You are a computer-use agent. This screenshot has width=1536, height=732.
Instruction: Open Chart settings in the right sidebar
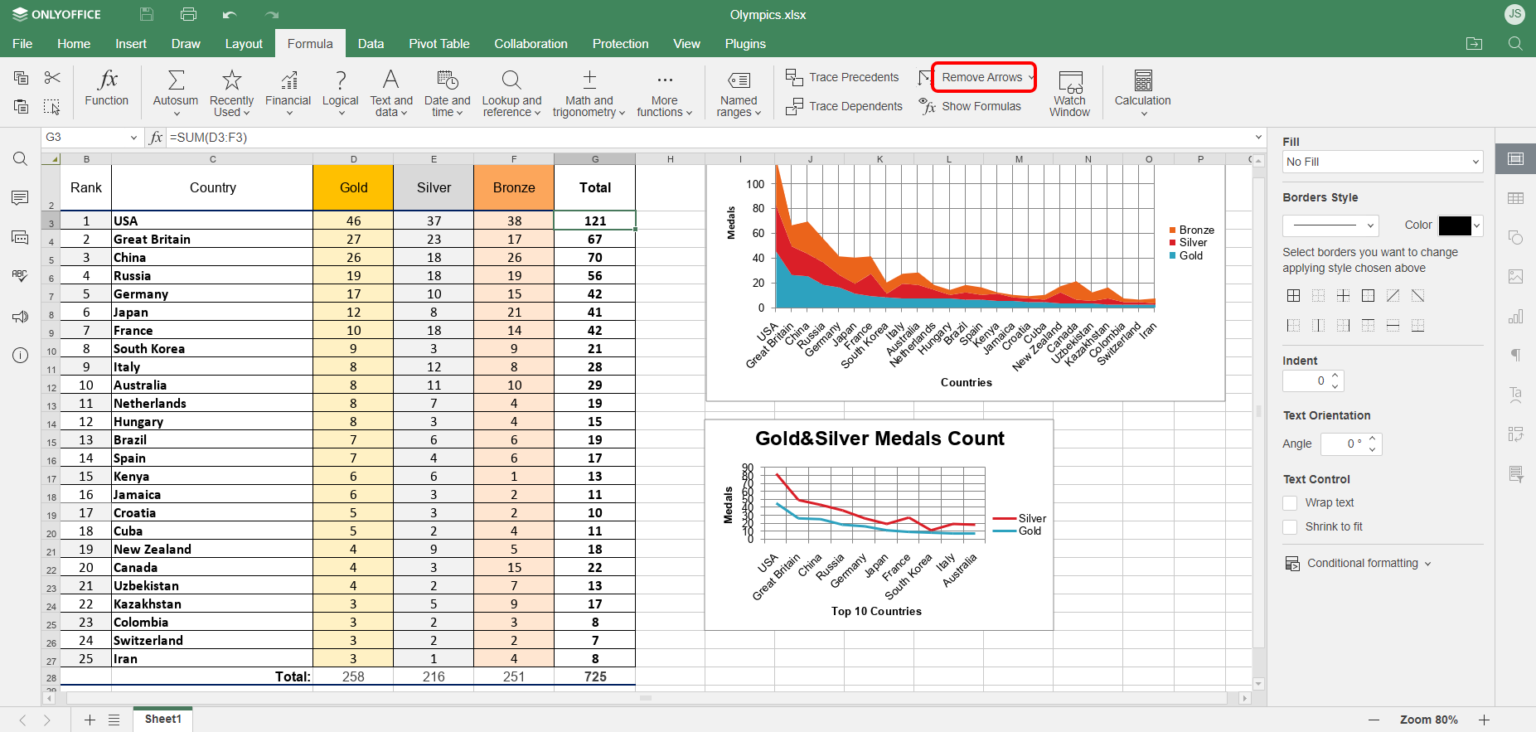click(x=1515, y=317)
